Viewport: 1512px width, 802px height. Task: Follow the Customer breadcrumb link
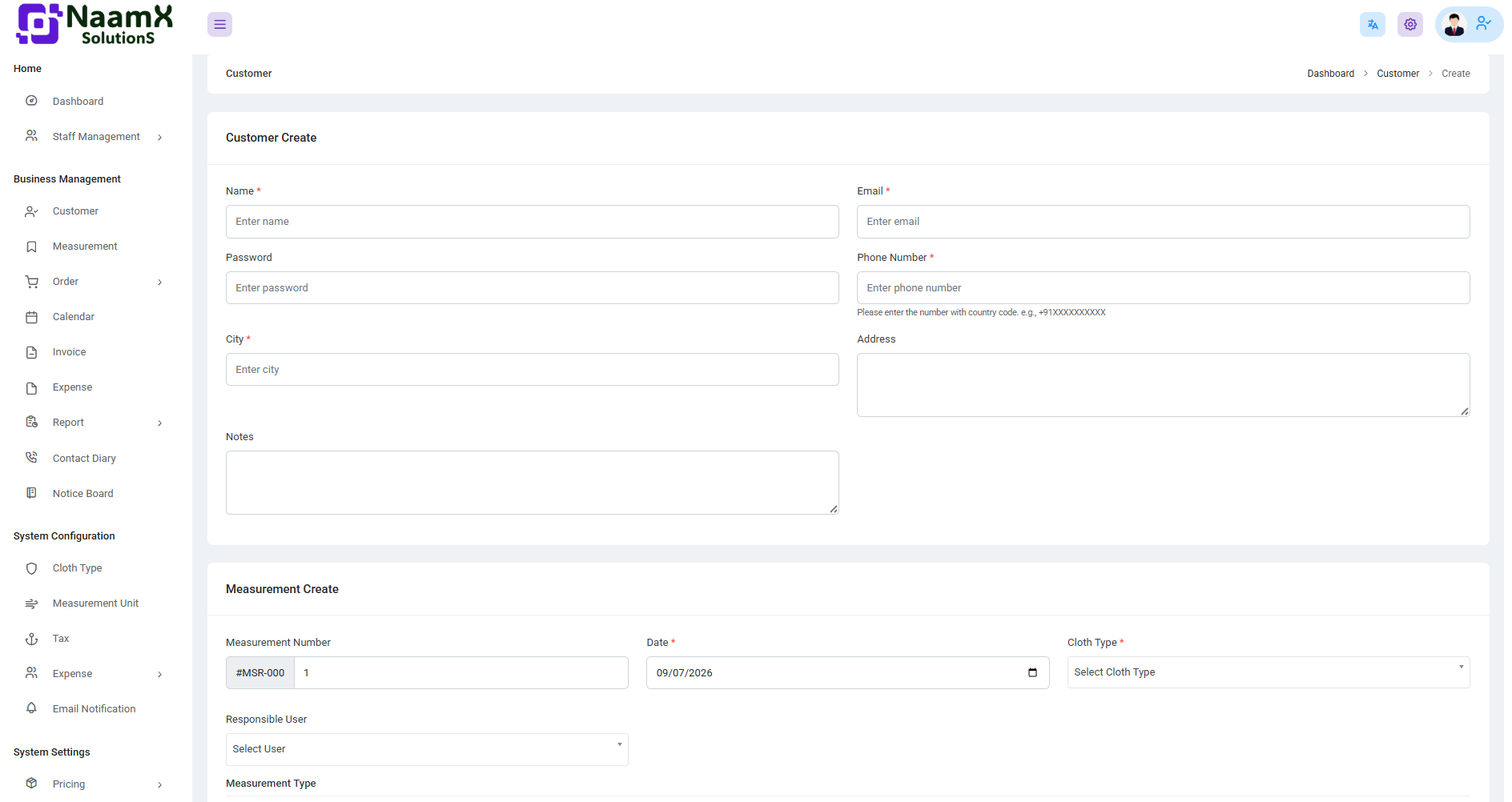point(1397,74)
